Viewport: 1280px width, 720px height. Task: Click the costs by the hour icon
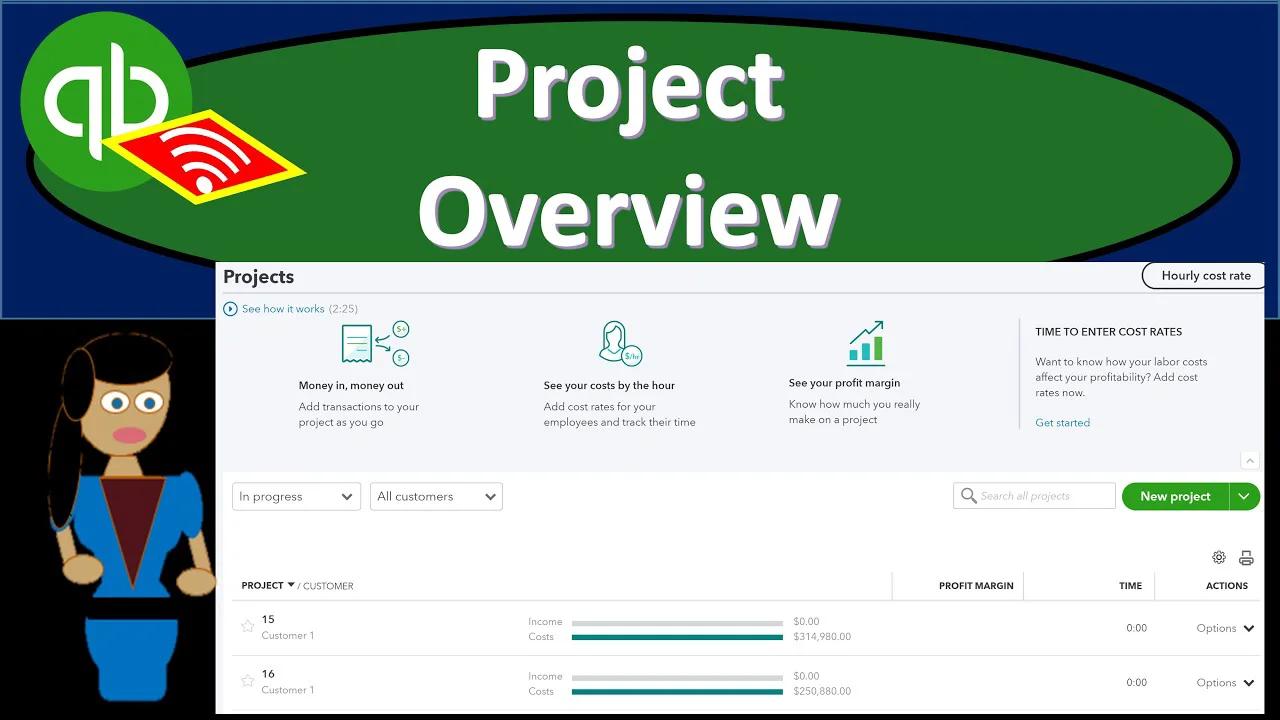(x=620, y=341)
